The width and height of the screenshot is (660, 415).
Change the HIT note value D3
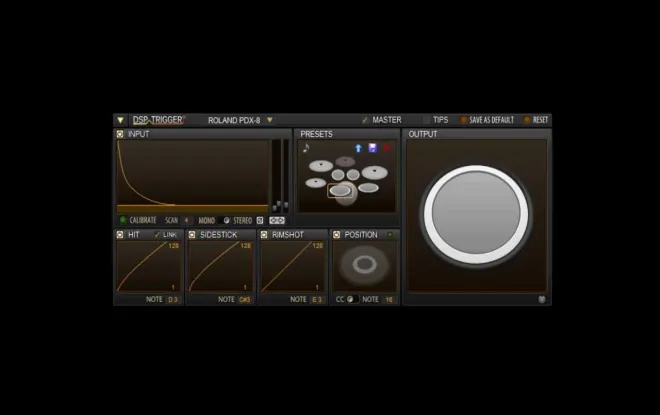click(173, 300)
